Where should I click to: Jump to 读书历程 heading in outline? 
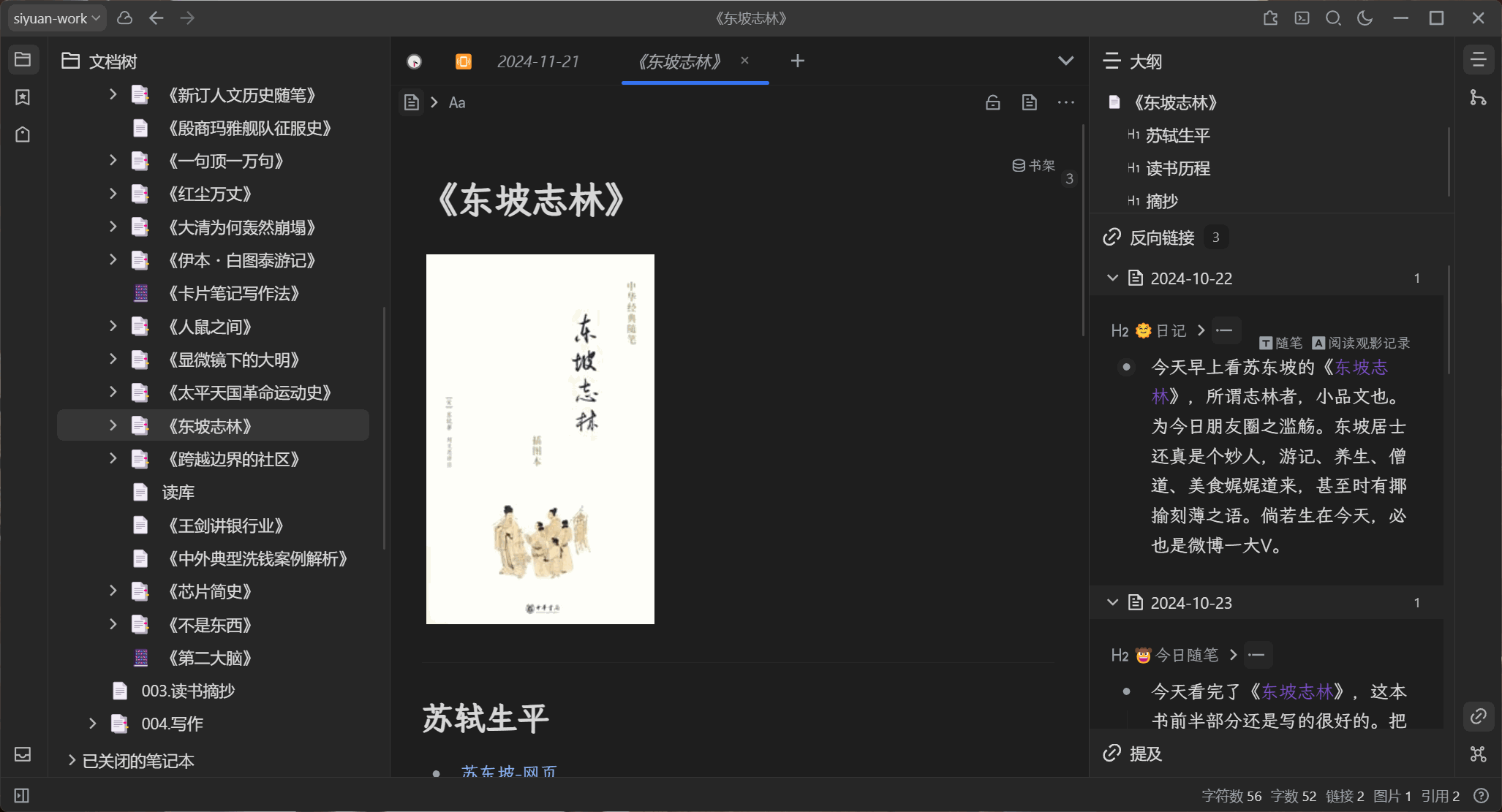pyautogui.click(x=1177, y=168)
